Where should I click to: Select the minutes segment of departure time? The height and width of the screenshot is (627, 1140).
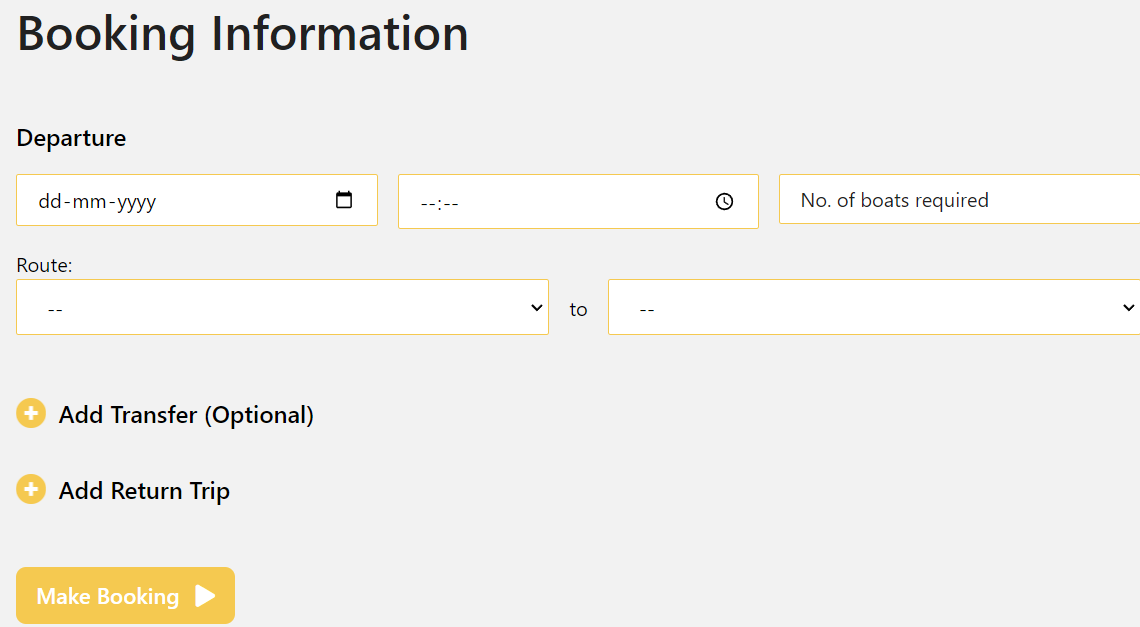click(x=450, y=203)
